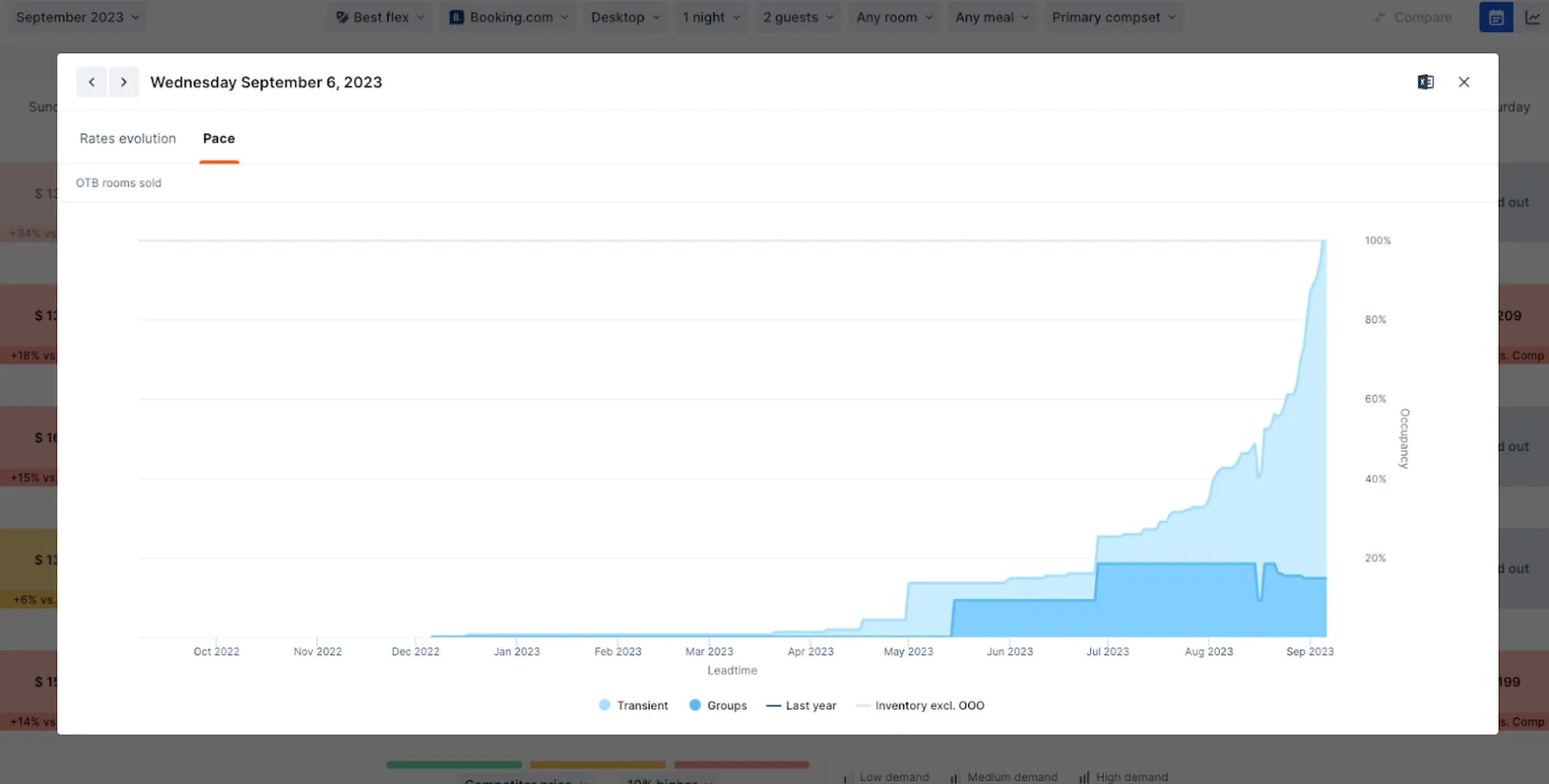The image size is (1549, 784).
Task: Click the Excel export icon
Action: pos(1426,82)
